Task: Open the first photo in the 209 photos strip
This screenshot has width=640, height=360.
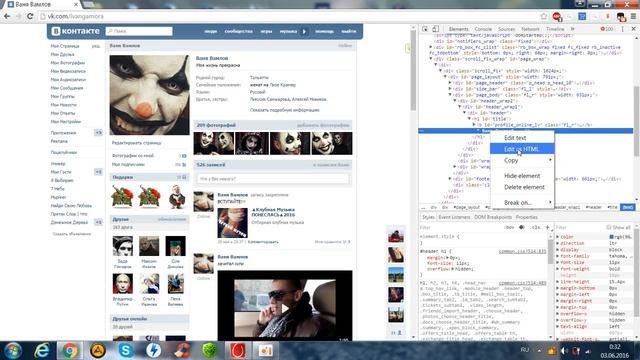Action: tap(214, 143)
